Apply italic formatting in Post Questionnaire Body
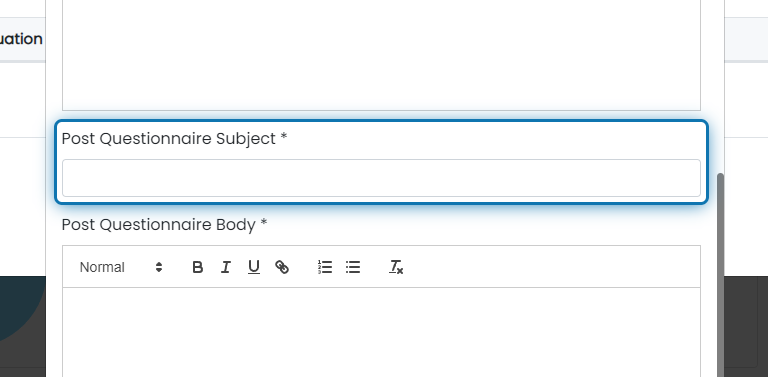Viewport: 768px width, 377px height. coord(225,267)
